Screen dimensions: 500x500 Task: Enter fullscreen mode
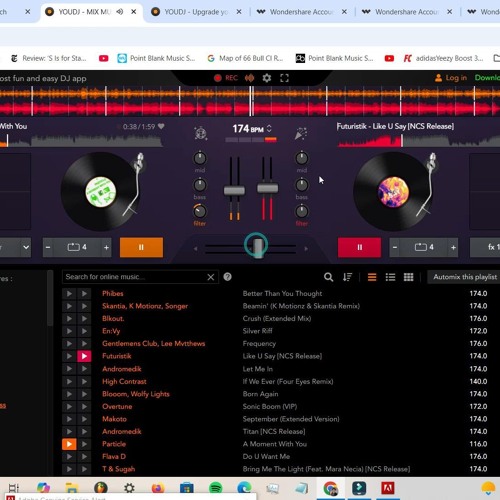[x=284, y=78]
